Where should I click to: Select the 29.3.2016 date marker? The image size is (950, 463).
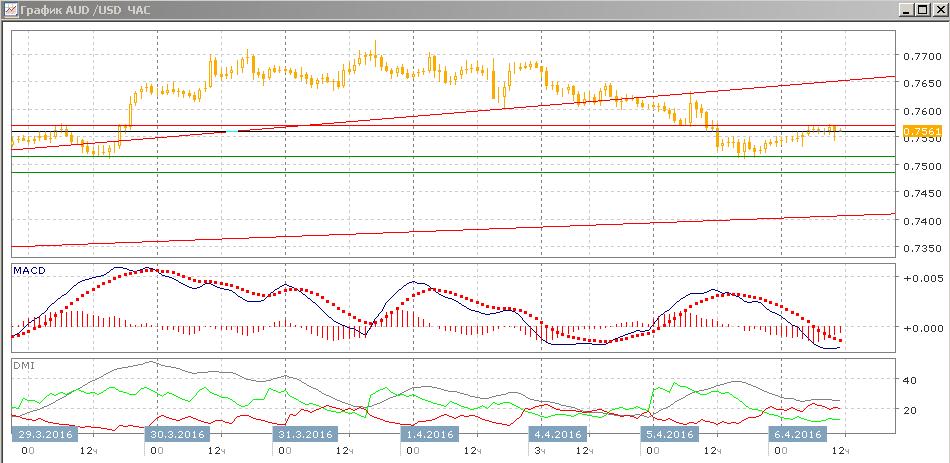tap(44, 434)
